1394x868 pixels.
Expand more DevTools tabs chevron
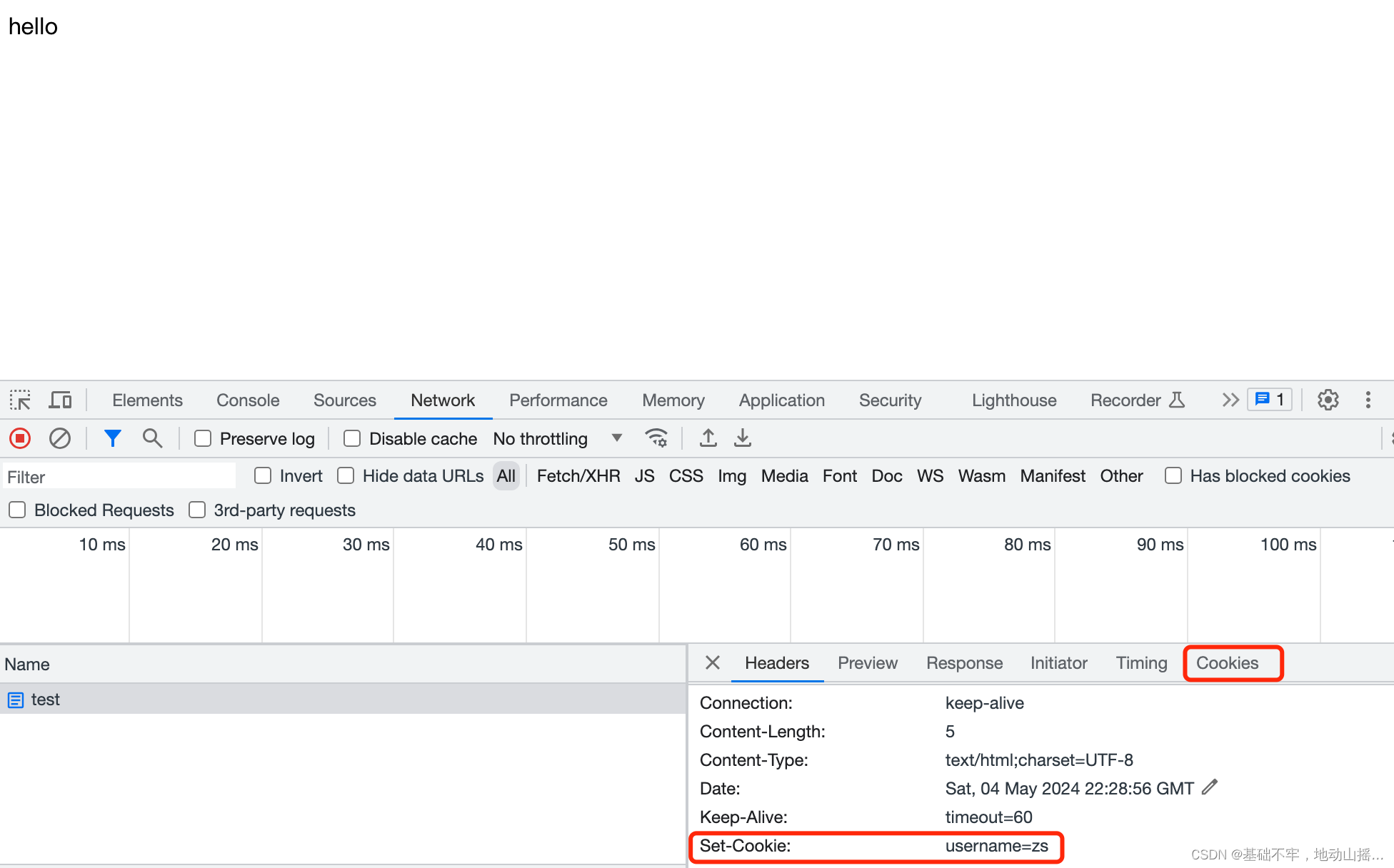[1230, 400]
